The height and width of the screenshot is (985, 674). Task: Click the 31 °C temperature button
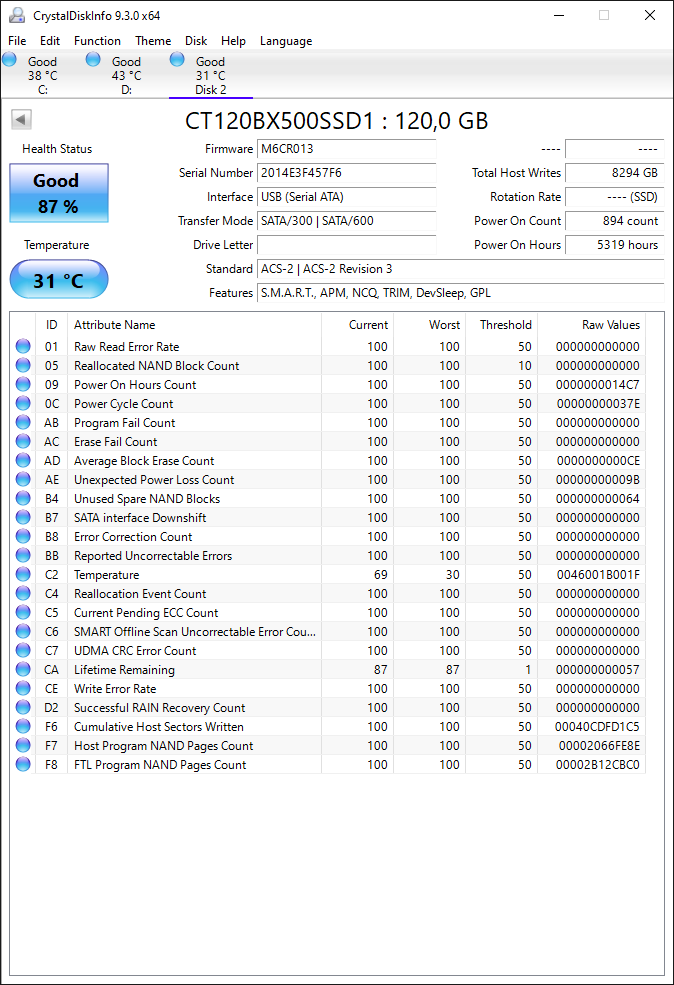59,280
